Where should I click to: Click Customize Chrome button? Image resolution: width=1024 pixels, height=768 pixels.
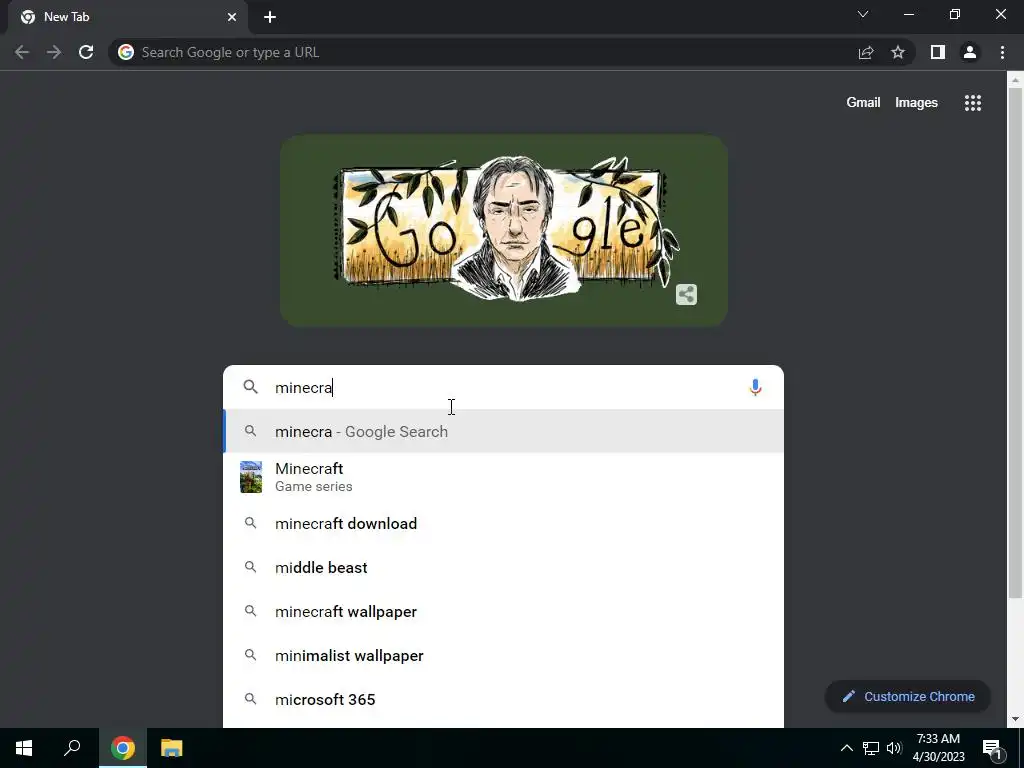pyautogui.click(x=908, y=696)
